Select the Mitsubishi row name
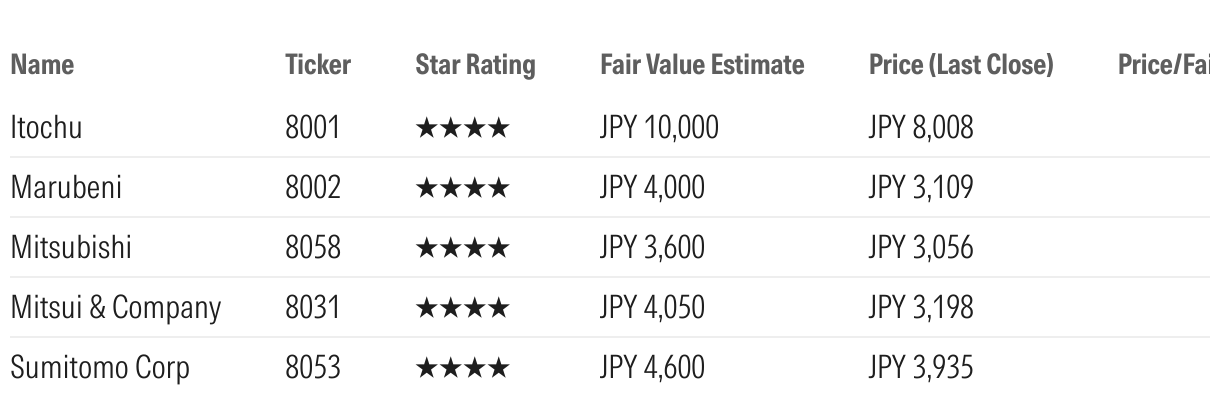Viewport: 1220px width, 406px height. coord(71,247)
